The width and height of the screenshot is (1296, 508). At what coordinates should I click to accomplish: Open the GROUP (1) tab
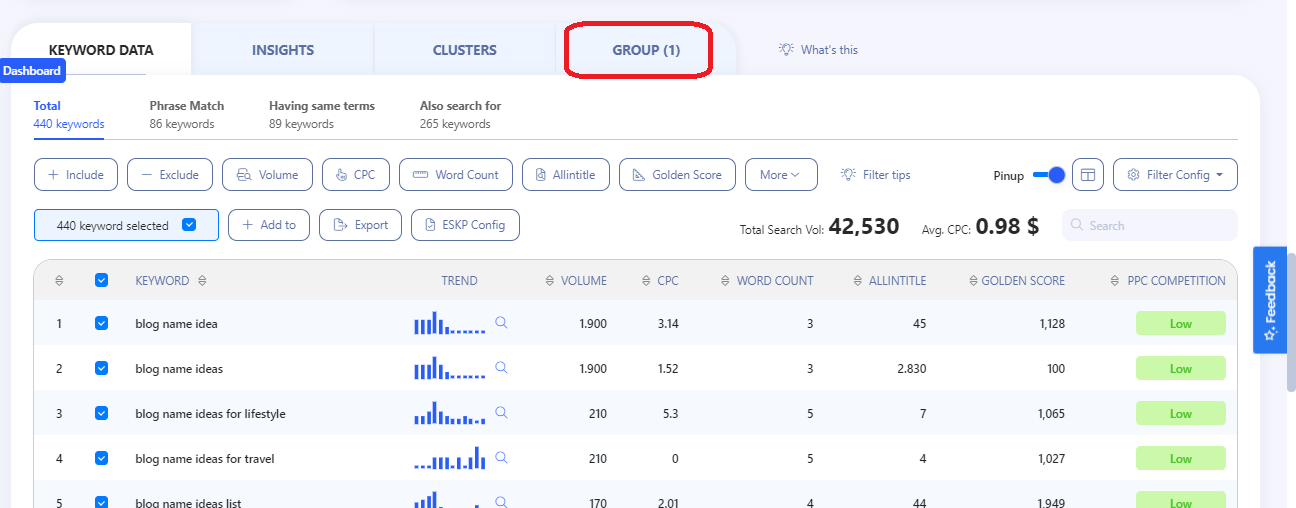pyautogui.click(x=646, y=50)
